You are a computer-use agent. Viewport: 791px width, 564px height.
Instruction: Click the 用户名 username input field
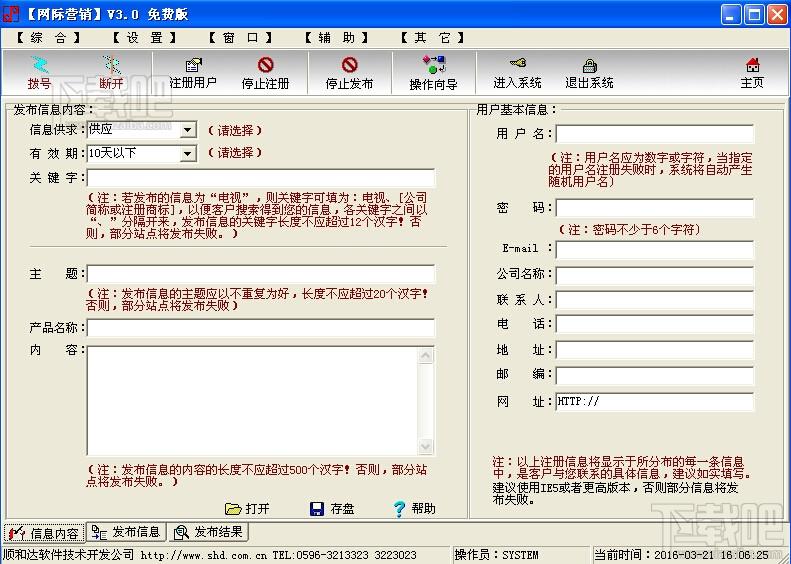tap(655, 134)
